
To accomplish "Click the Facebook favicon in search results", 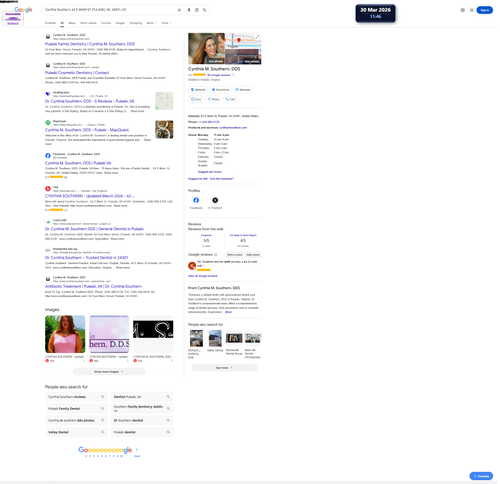I will click(x=48, y=155).
